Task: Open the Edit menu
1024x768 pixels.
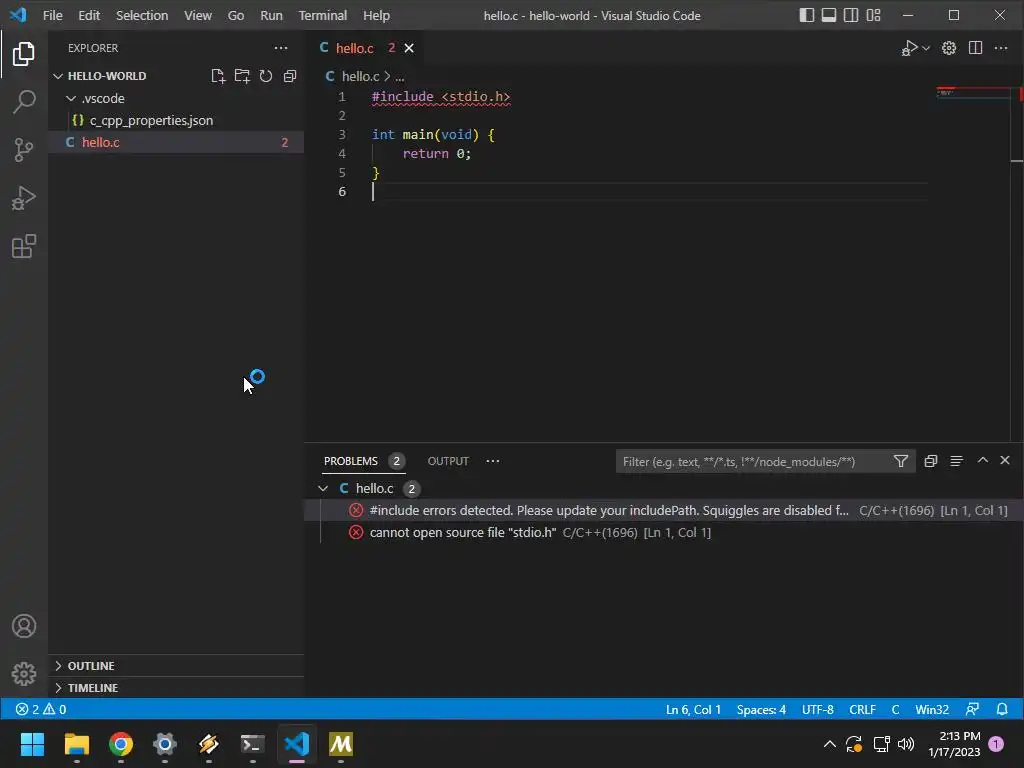Action: click(89, 15)
